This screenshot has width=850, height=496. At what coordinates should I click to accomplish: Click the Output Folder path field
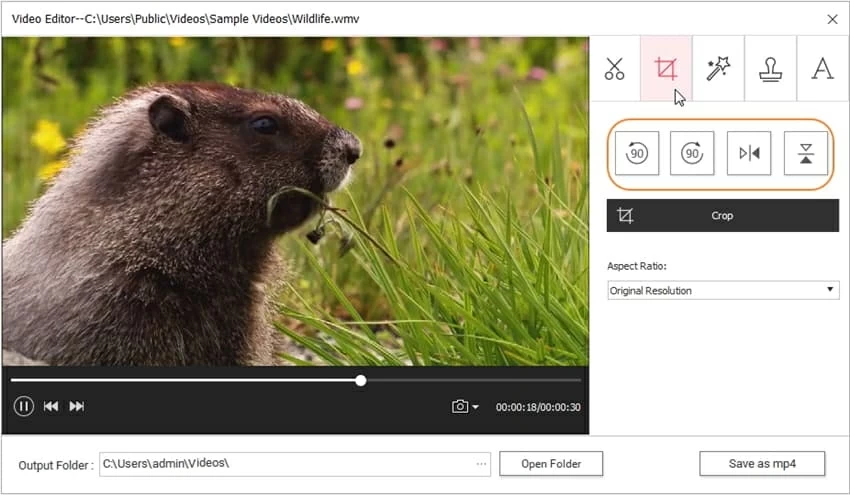tap(285, 464)
